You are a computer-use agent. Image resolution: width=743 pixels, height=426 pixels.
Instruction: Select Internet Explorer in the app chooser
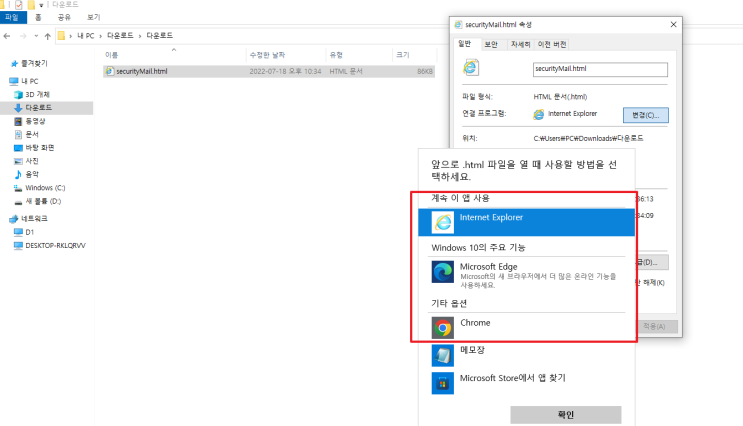pyautogui.click(x=526, y=222)
